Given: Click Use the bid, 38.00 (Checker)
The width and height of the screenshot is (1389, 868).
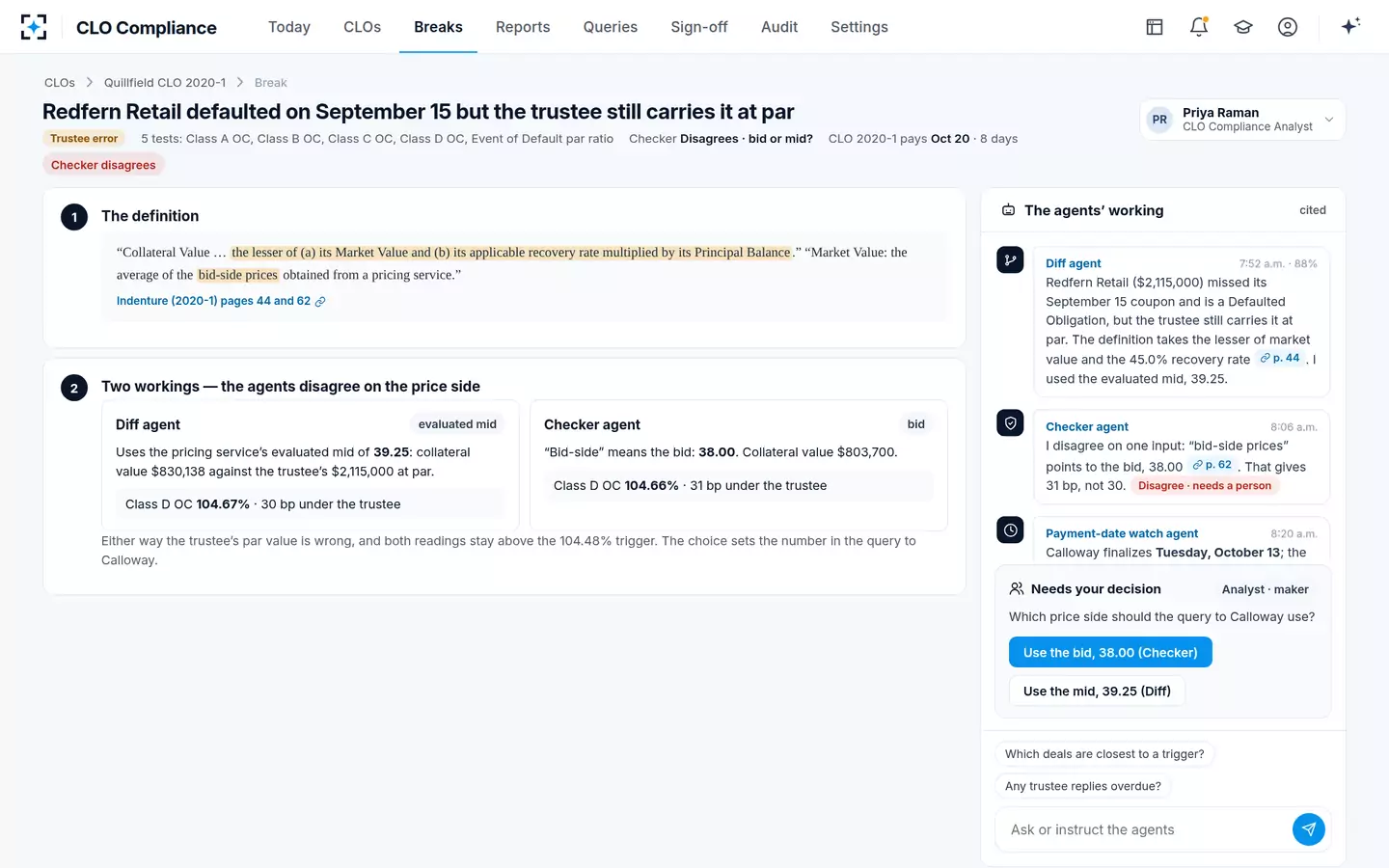Looking at the screenshot, I should click(1110, 653).
